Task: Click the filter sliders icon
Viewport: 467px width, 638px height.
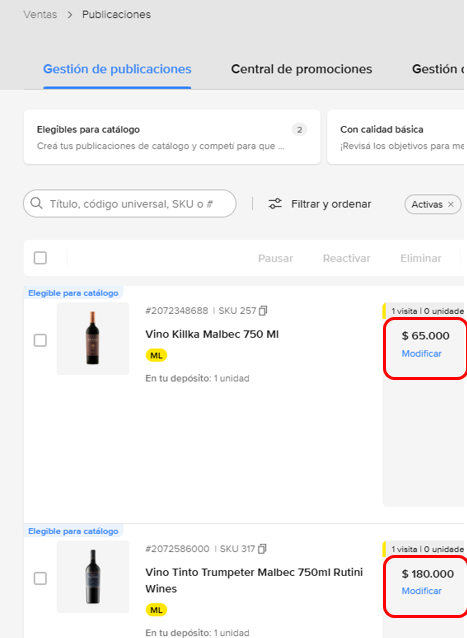Action: (x=275, y=203)
